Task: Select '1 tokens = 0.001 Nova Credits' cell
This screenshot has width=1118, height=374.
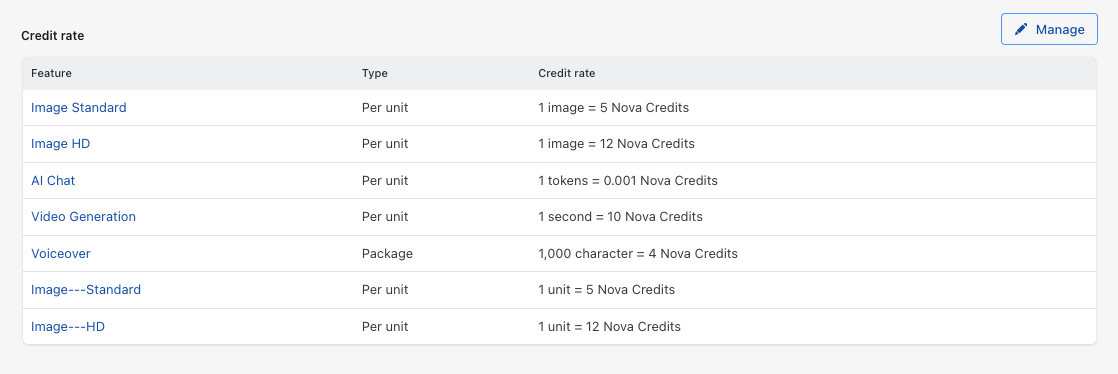Action: pyautogui.click(x=628, y=181)
